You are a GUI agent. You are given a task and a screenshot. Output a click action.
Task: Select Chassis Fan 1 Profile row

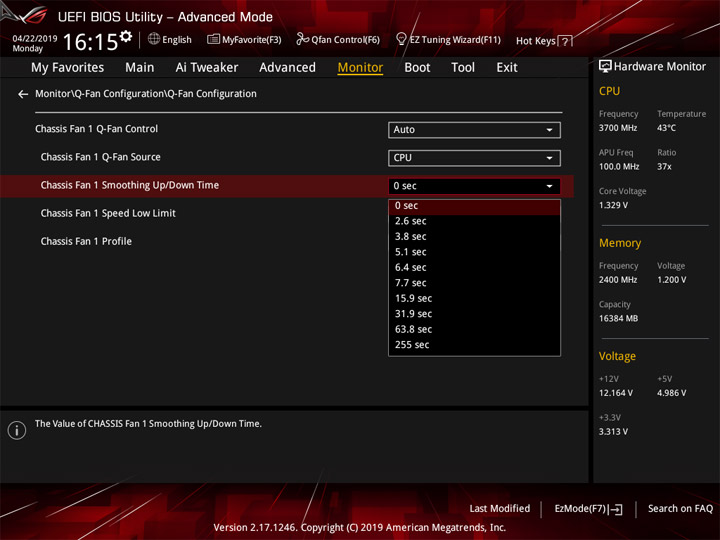click(x=86, y=242)
